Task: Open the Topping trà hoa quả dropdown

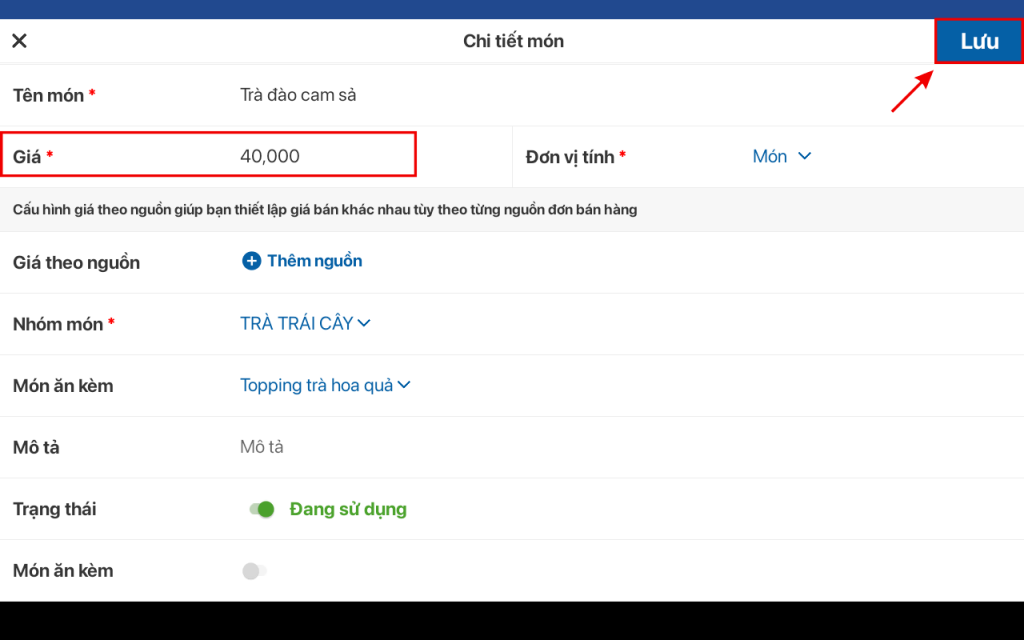Action: point(317,385)
